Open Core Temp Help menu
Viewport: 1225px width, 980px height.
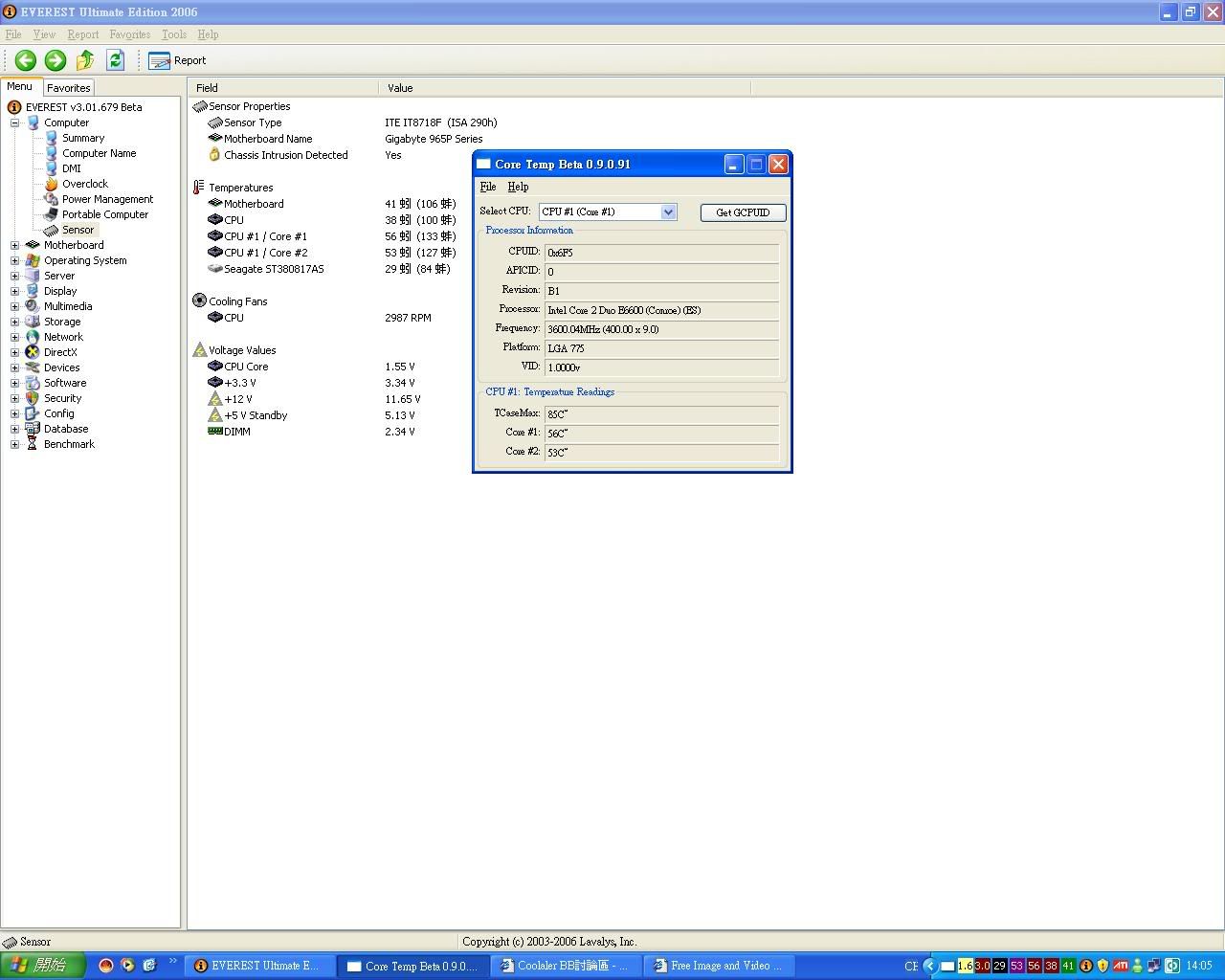[518, 187]
